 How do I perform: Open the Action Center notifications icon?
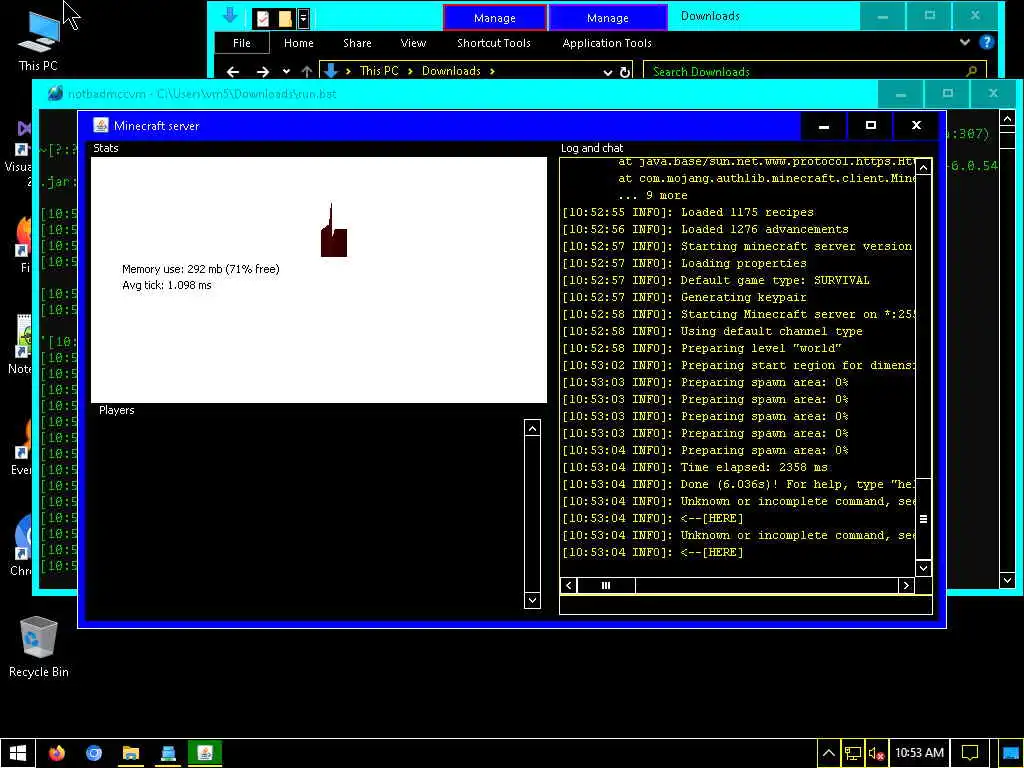point(970,754)
